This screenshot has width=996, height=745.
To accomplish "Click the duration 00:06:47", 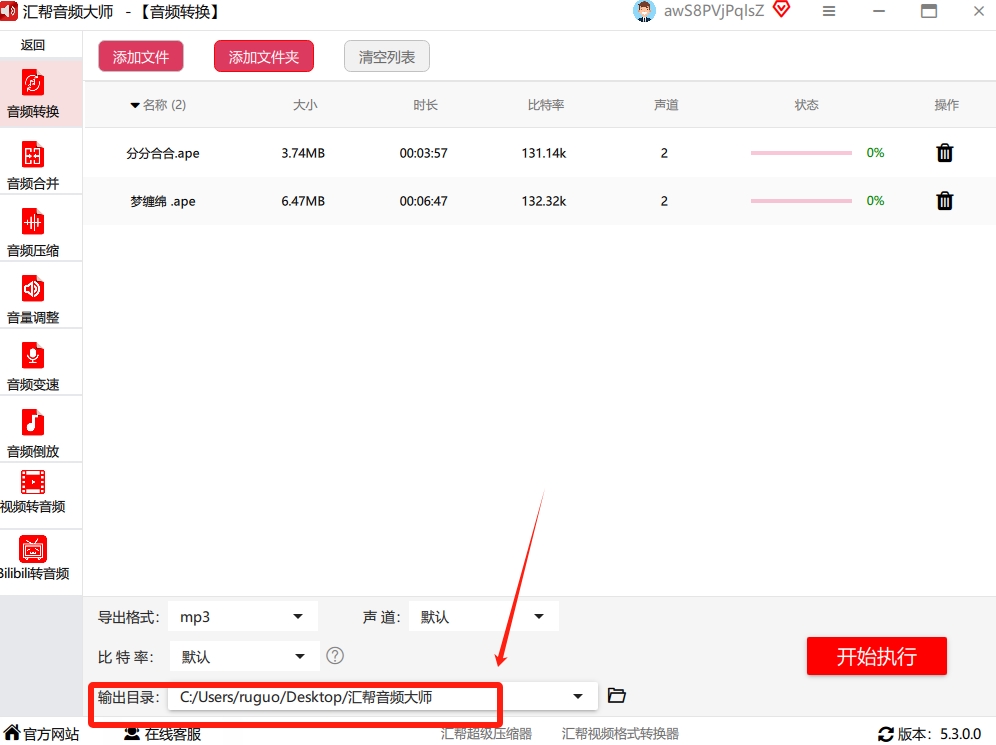I will click(424, 201).
